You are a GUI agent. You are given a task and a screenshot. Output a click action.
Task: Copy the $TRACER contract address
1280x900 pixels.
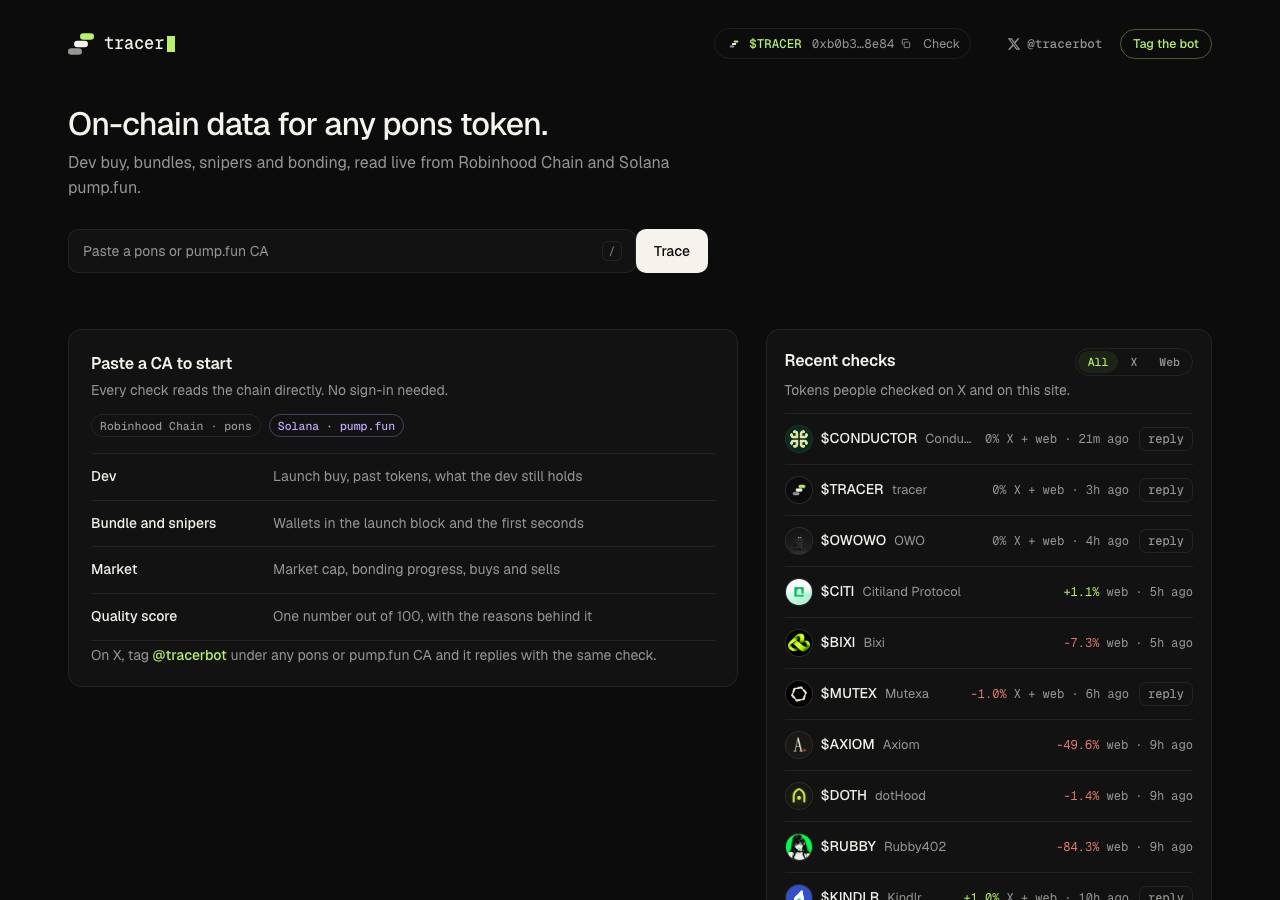pos(906,44)
